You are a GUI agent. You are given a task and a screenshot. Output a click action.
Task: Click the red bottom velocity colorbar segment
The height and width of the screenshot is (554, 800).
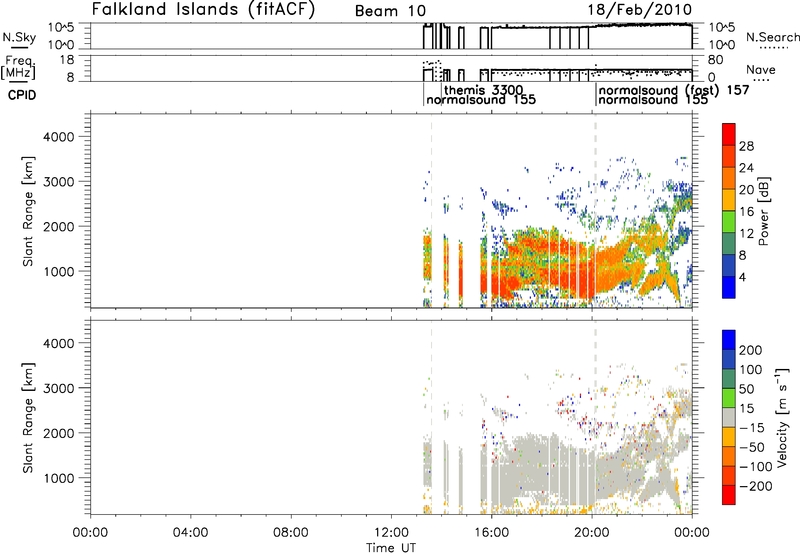(x=729, y=495)
